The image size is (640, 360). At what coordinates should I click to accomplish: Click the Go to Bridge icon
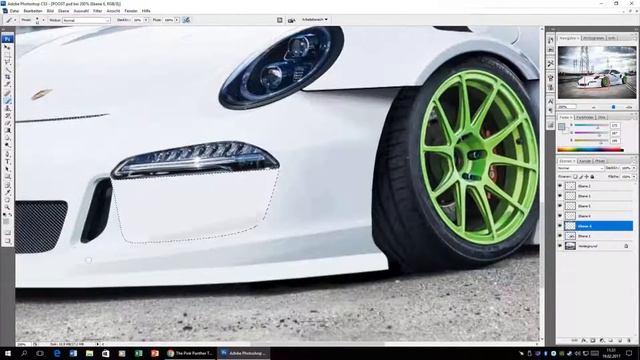(x=291, y=20)
